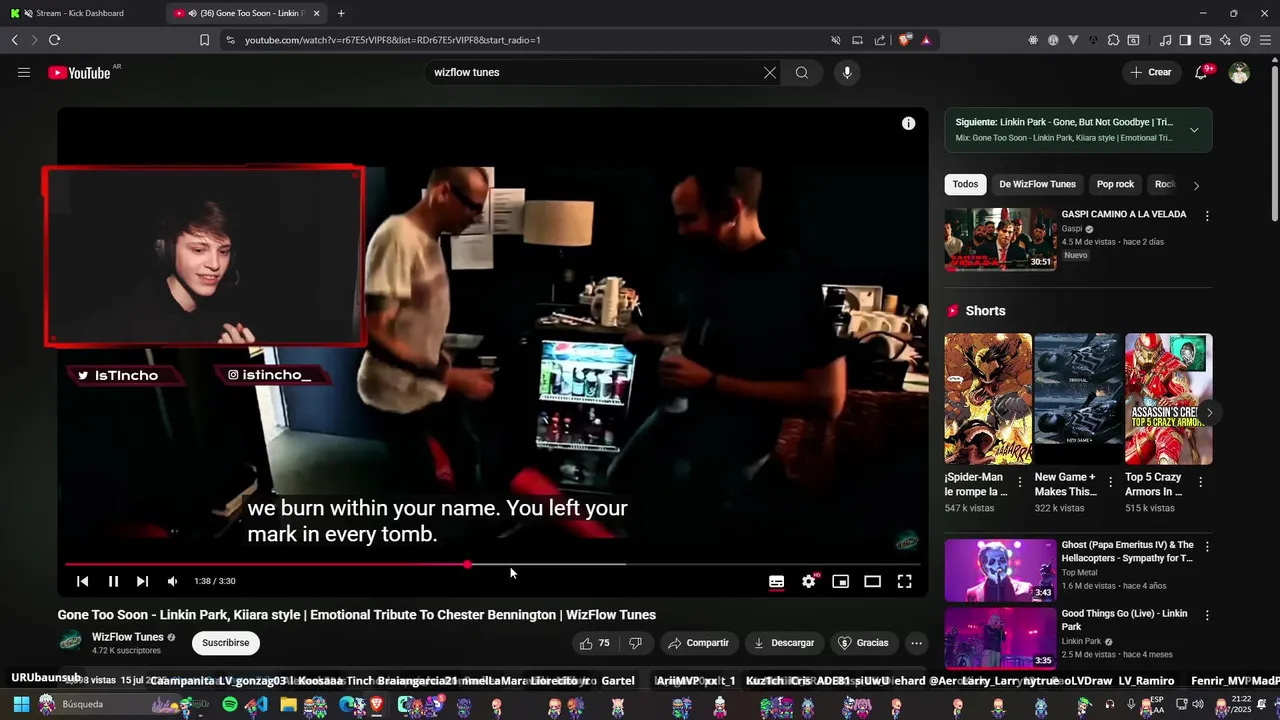
Task: Reload the page
Action: click(x=54, y=40)
